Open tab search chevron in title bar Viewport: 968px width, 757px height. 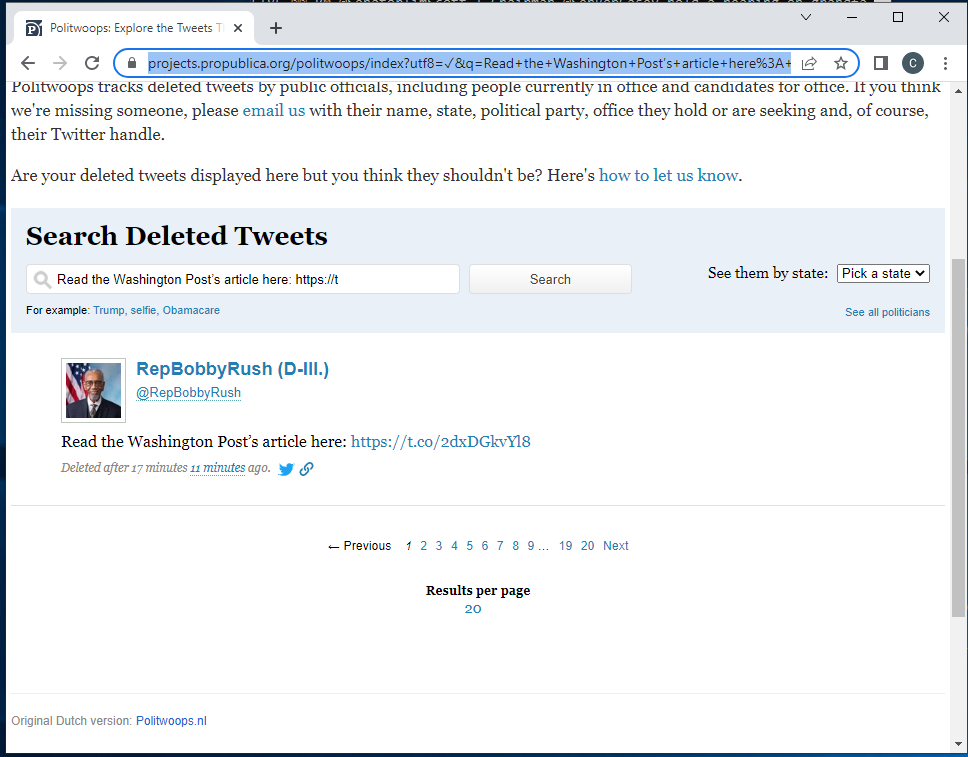pyautogui.click(x=806, y=17)
